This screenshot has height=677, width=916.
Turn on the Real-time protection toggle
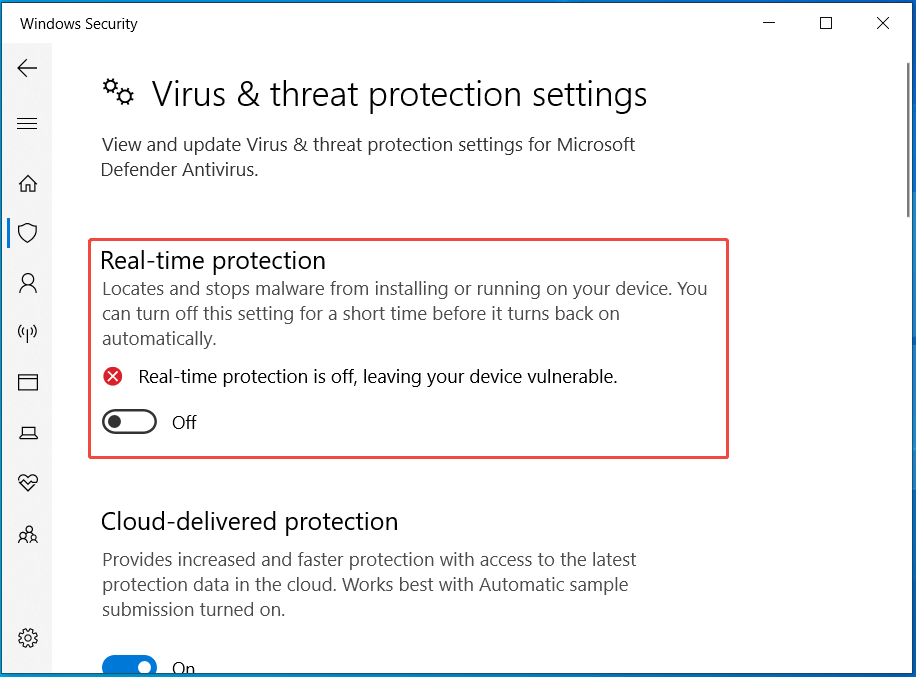click(x=130, y=422)
